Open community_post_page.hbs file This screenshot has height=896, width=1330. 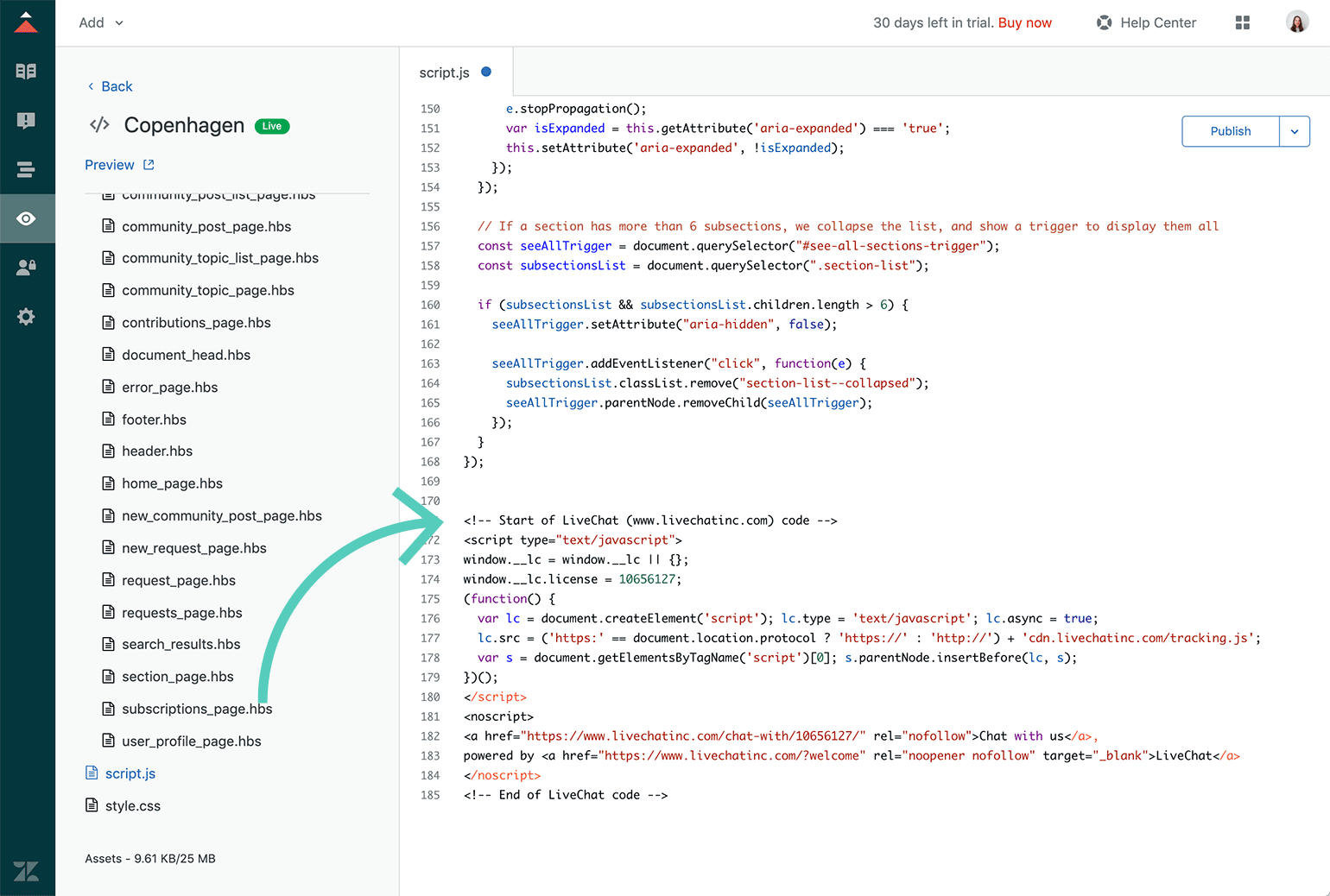pos(206,226)
